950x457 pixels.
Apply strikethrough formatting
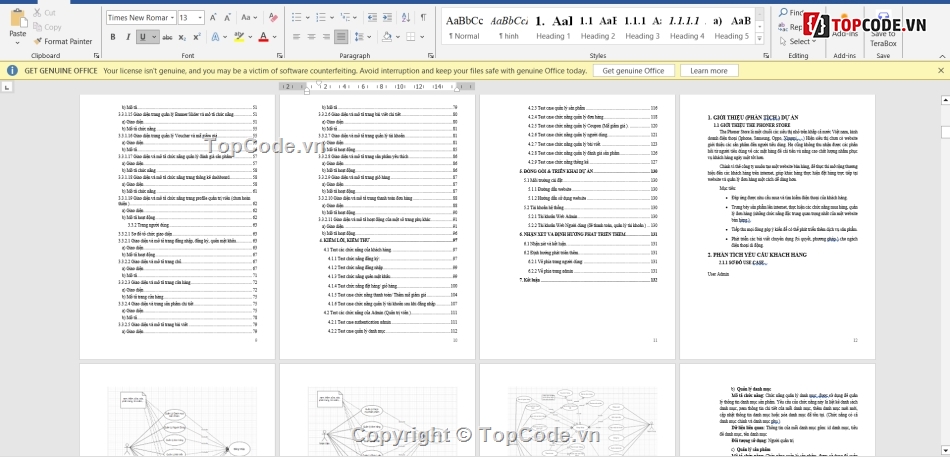pyautogui.click(x=165, y=37)
